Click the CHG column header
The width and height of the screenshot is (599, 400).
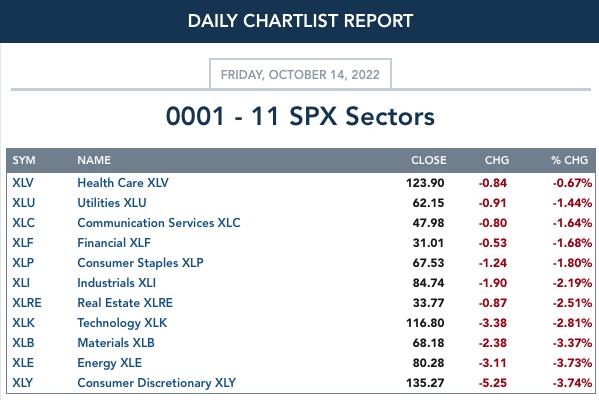click(x=497, y=160)
